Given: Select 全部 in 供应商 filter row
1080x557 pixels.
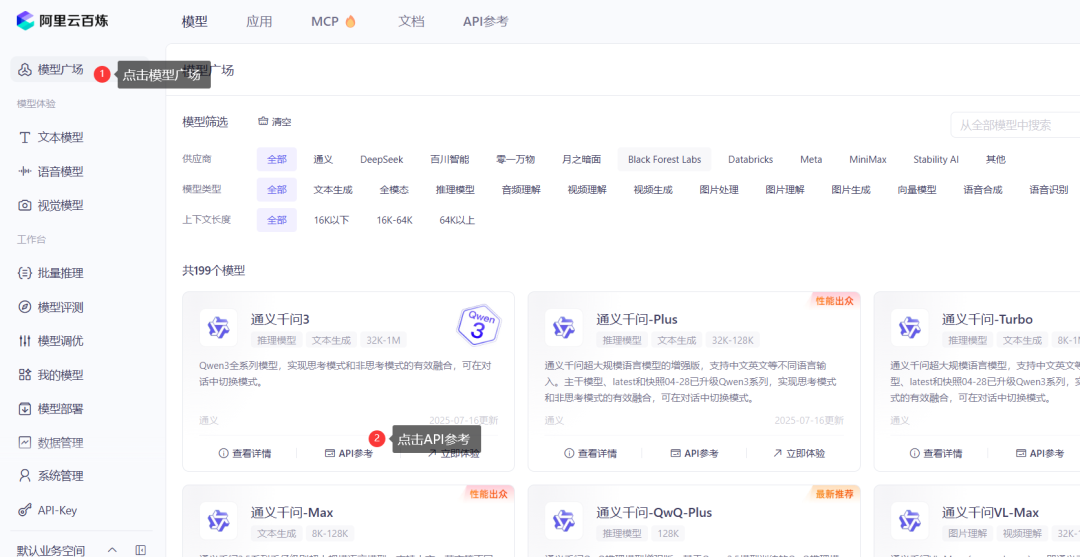Looking at the screenshot, I should click(277, 159).
